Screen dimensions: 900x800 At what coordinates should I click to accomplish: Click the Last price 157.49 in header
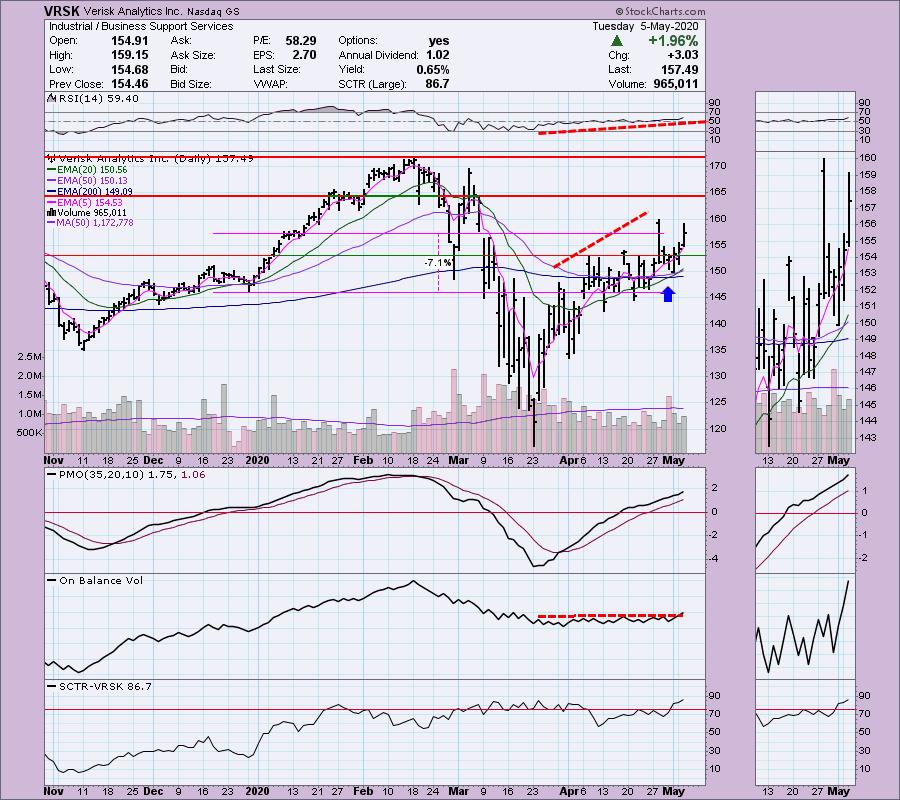679,69
